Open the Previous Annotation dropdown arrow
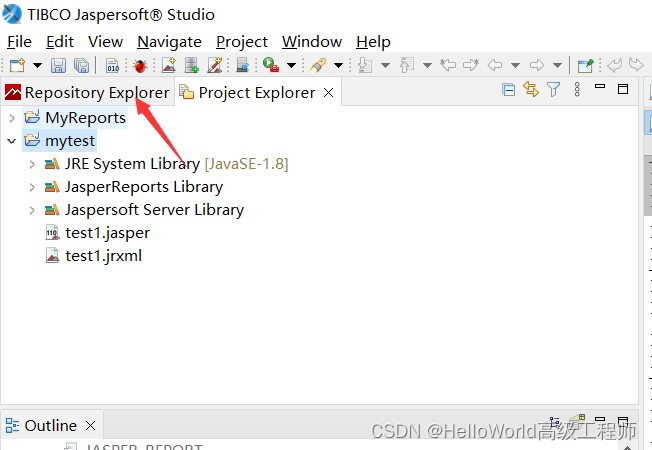 click(x=427, y=65)
